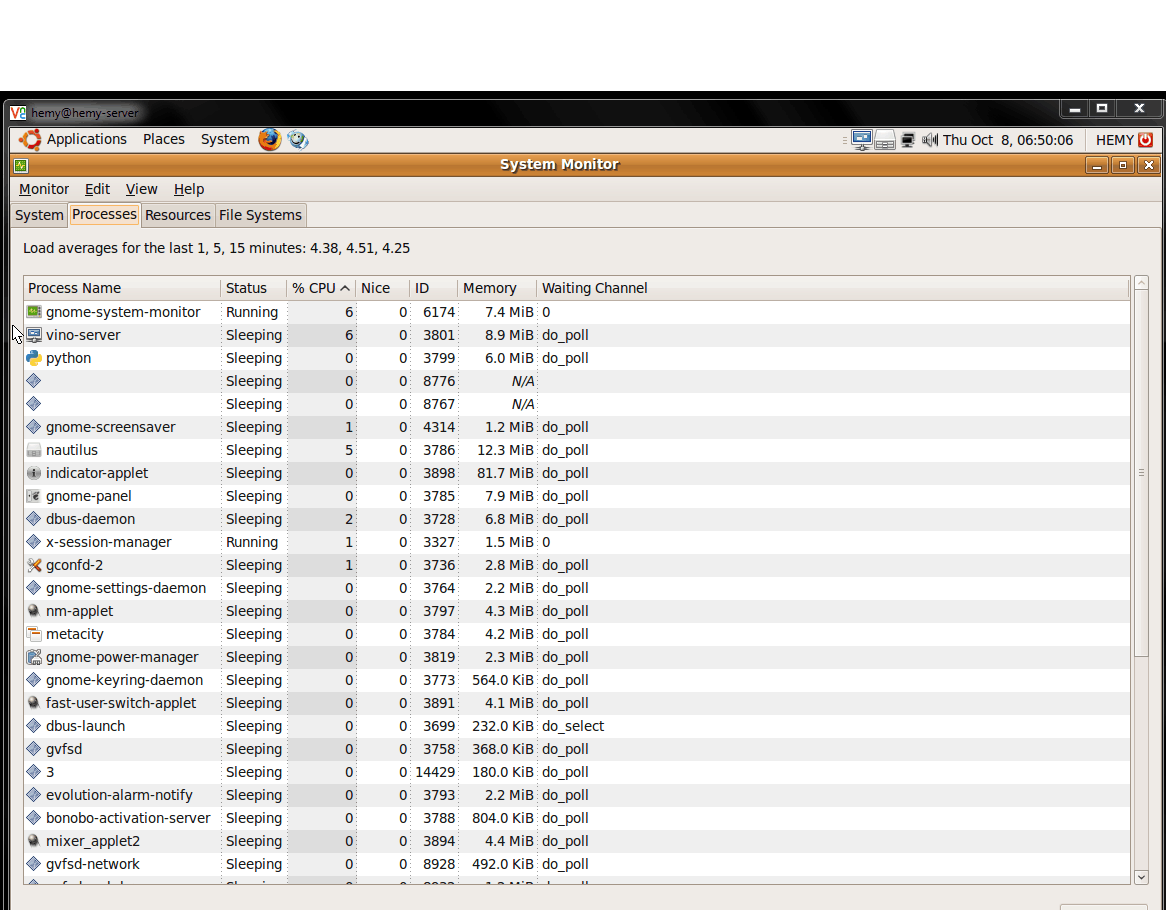
Task: Click the System Monitor title bar icon
Action: pos(21,165)
